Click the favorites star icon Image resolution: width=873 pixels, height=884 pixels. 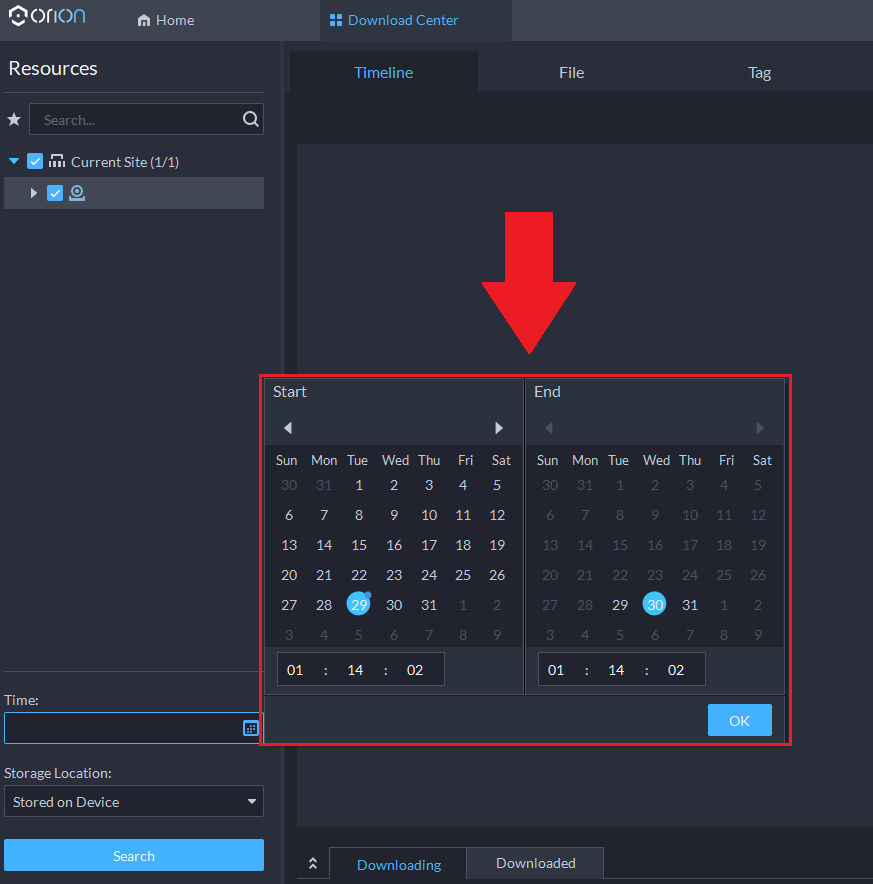tap(14, 120)
